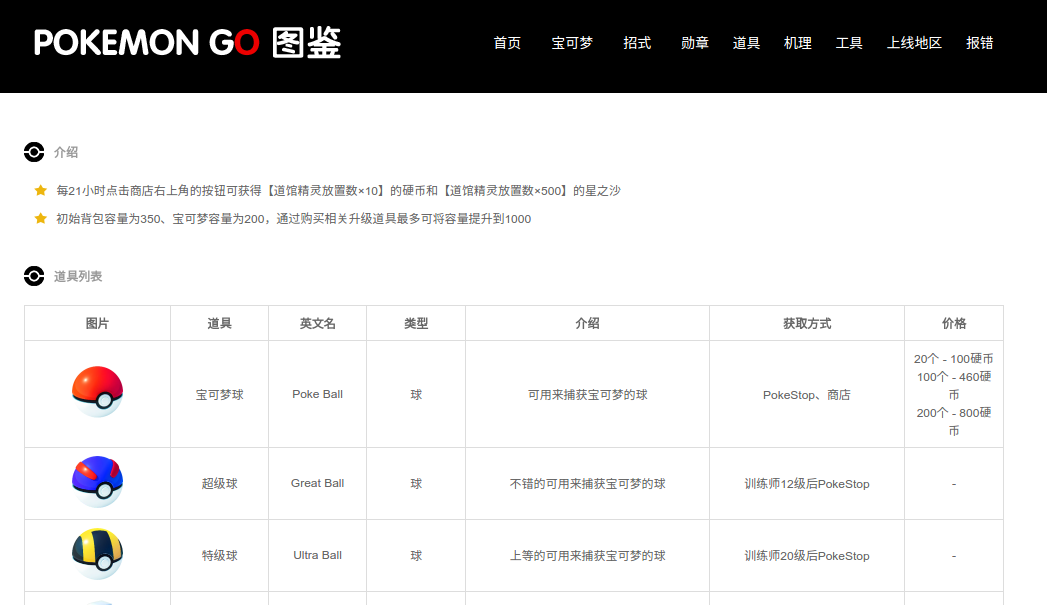Click the 图片 column header
The image size is (1047, 605).
click(x=97, y=323)
